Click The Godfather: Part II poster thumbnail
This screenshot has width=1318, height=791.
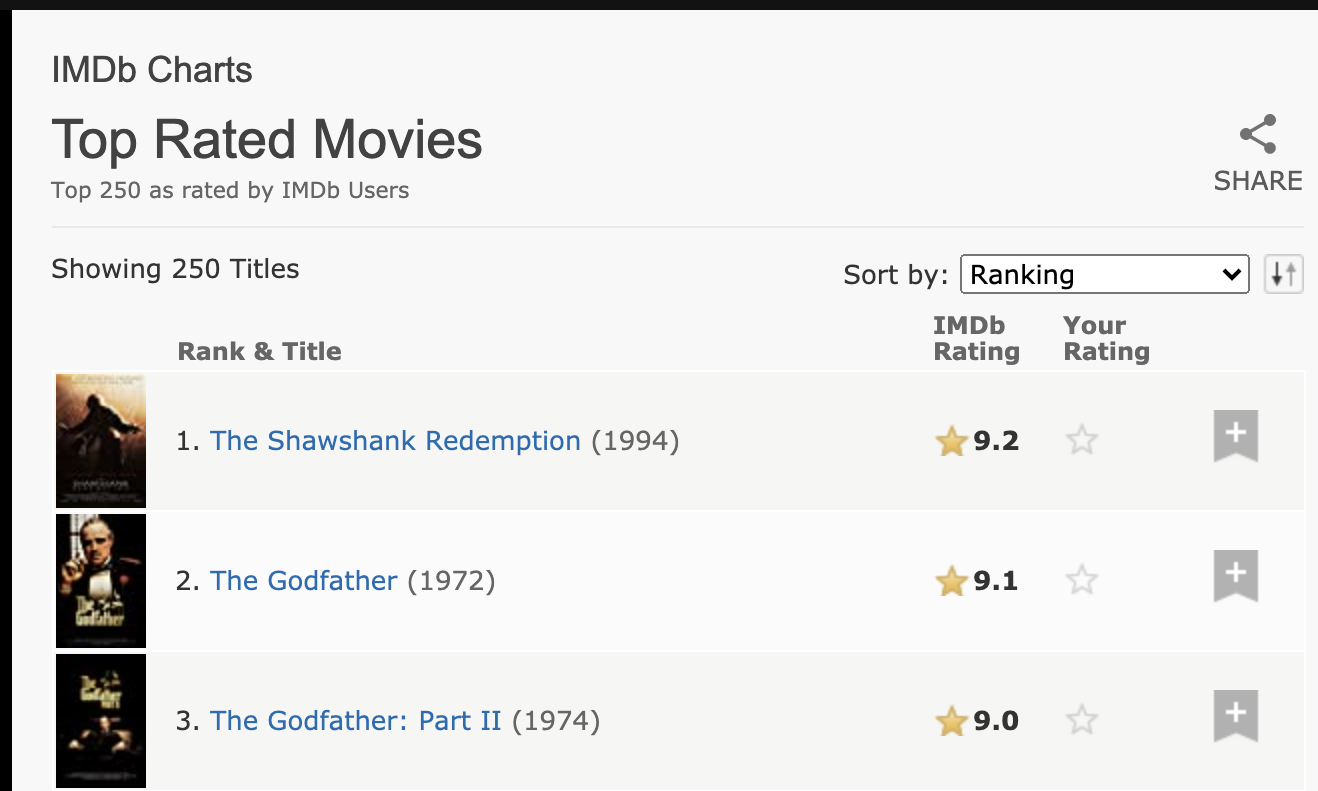point(101,720)
